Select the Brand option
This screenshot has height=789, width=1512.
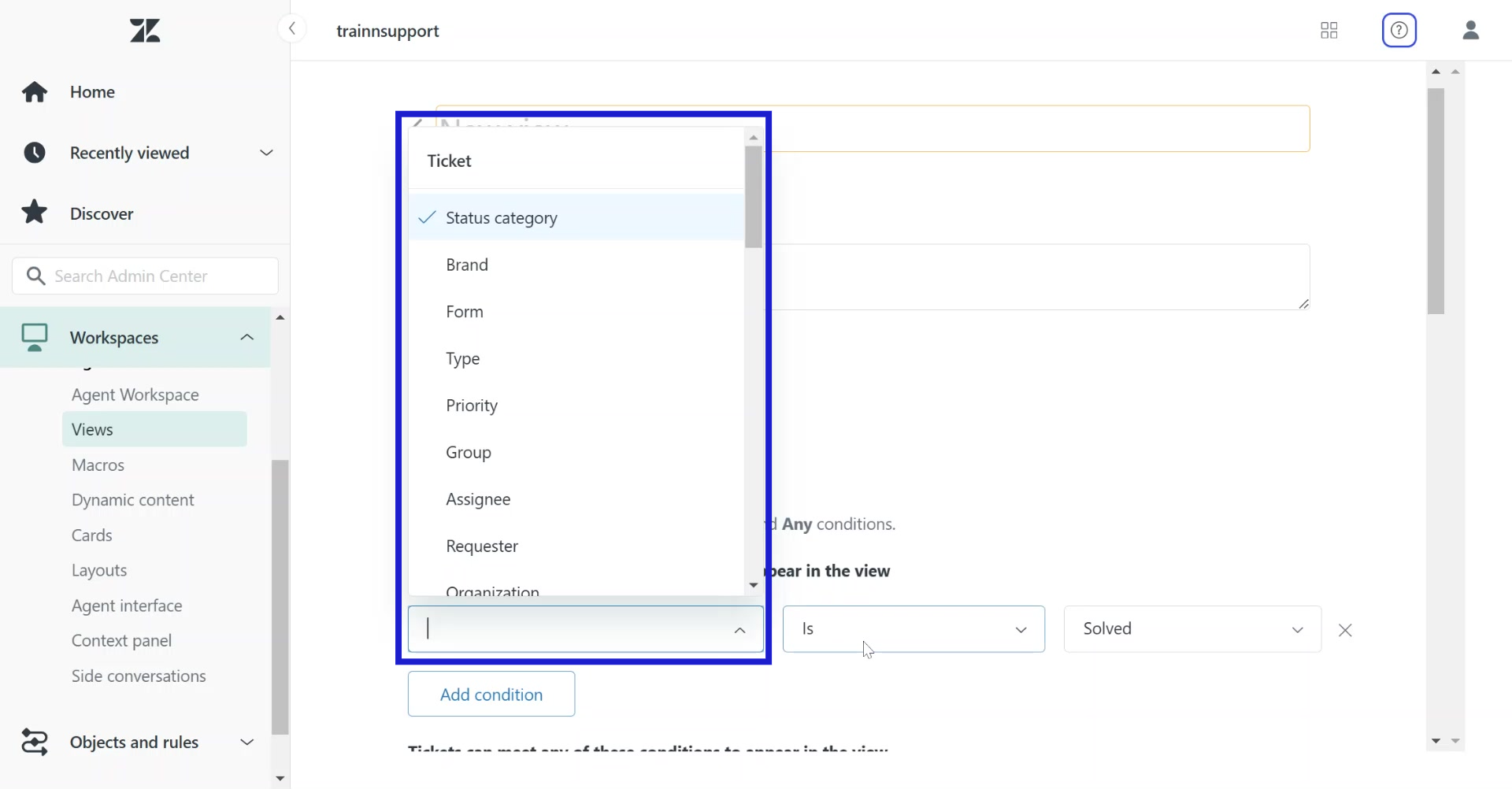coord(467,265)
